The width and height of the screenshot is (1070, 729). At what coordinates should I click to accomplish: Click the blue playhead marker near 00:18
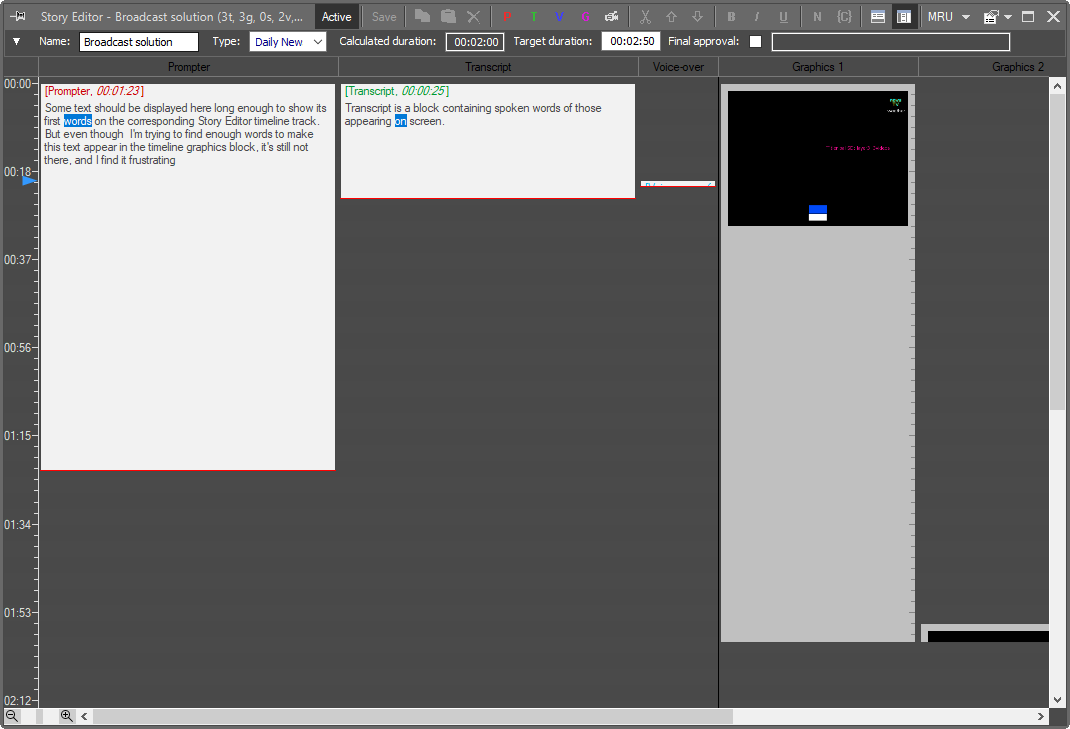29,181
